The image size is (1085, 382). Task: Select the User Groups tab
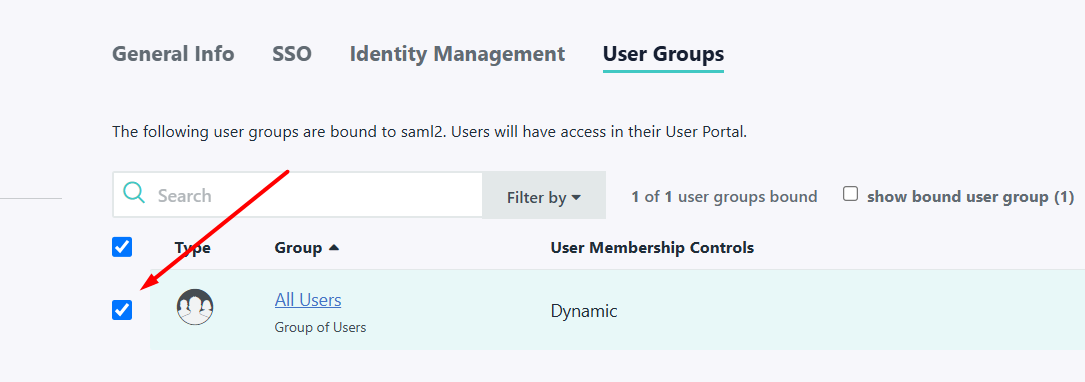pyautogui.click(x=663, y=54)
